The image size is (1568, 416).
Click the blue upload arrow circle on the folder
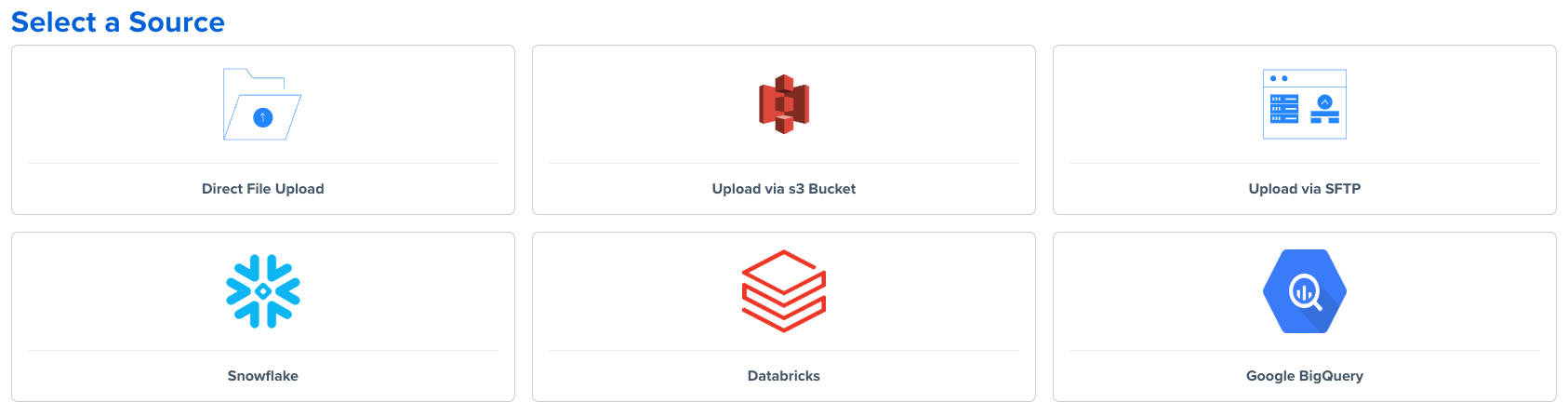[263, 117]
